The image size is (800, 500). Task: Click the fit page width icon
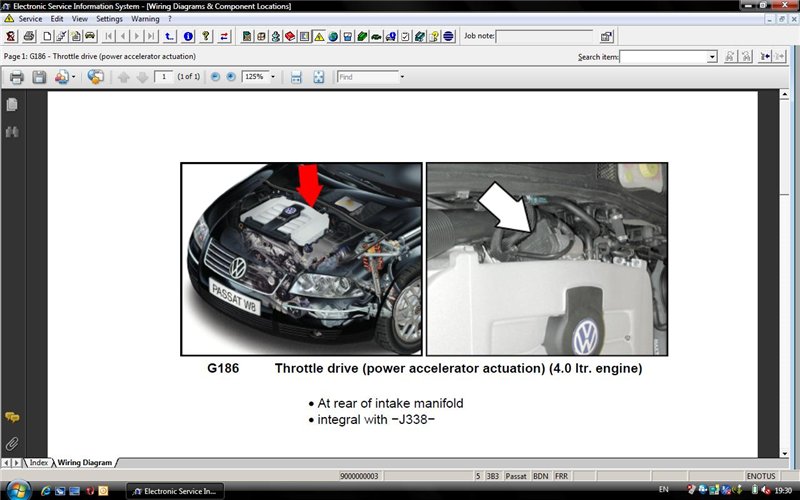click(x=296, y=77)
